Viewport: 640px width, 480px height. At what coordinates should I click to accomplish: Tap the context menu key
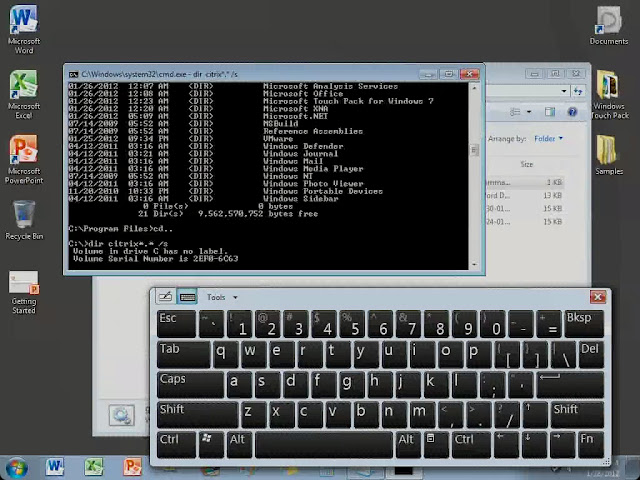pos(436,444)
